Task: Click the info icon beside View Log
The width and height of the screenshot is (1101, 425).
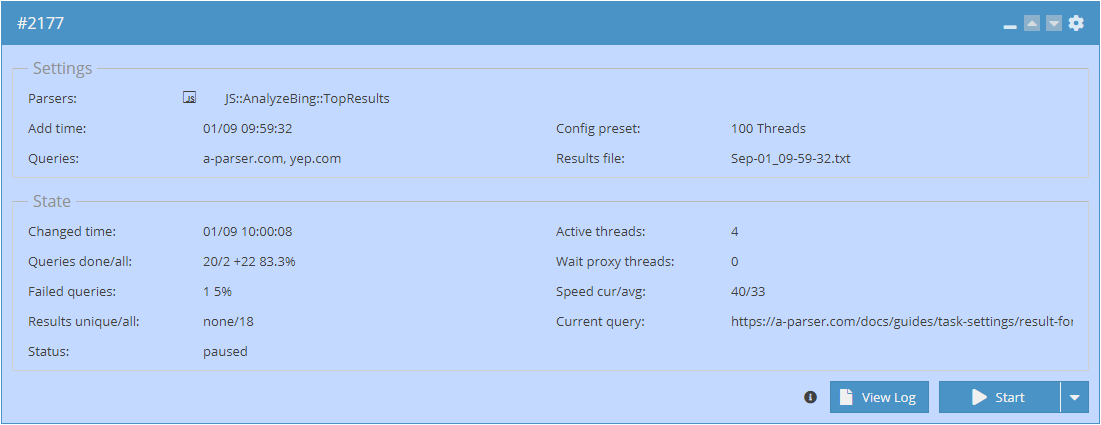Action: (x=810, y=397)
